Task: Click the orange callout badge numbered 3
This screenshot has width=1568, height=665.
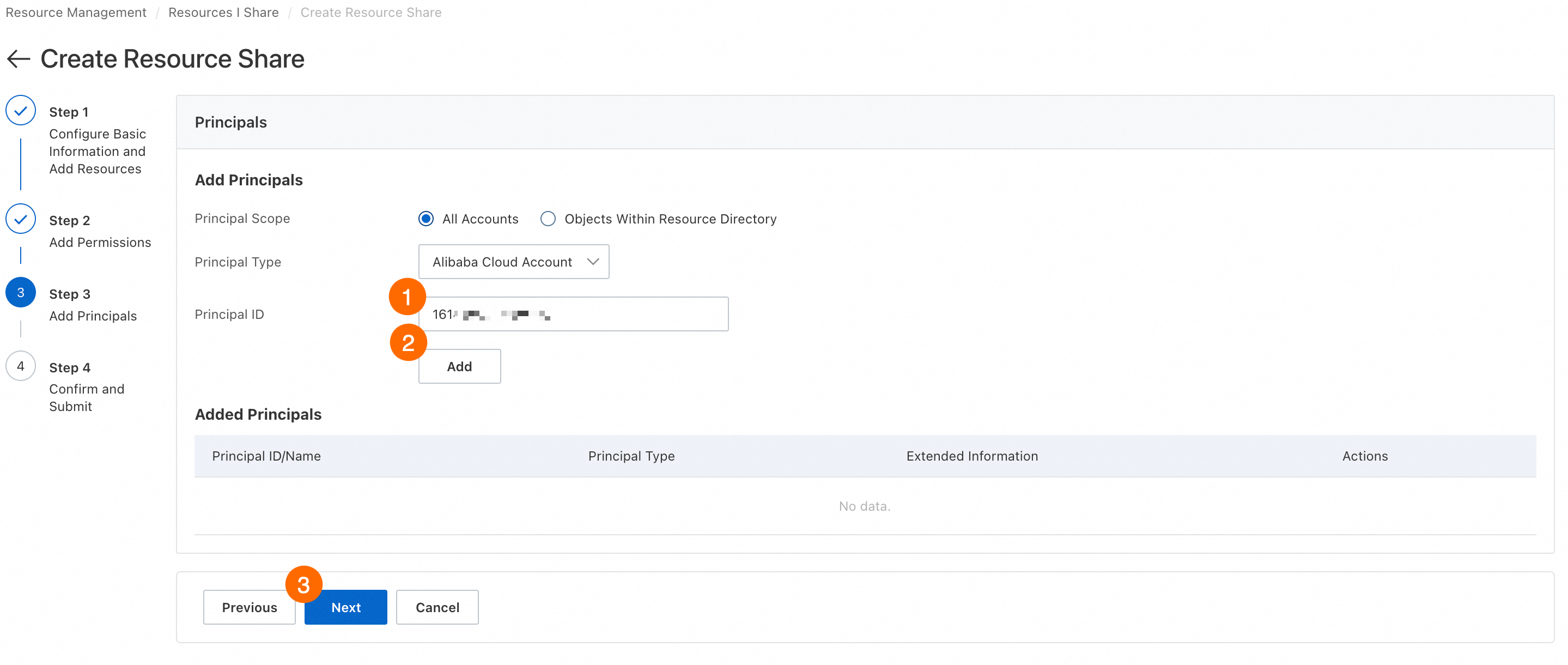Action: click(303, 585)
